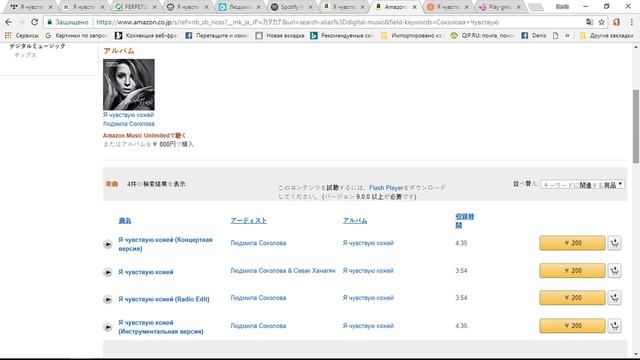
Task: Open the Перетащите и измените bookmark
Action: point(217,36)
